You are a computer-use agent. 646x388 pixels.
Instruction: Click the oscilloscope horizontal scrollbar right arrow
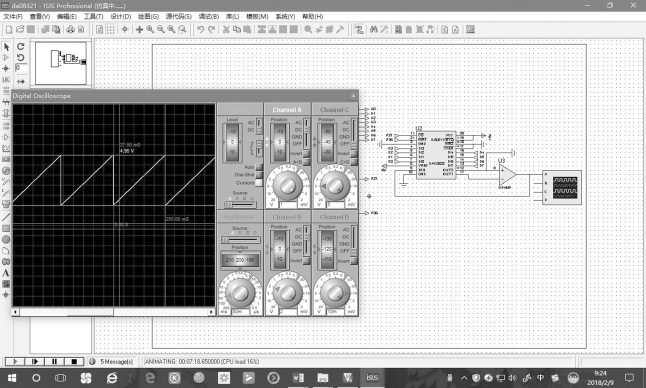point(211,312)
